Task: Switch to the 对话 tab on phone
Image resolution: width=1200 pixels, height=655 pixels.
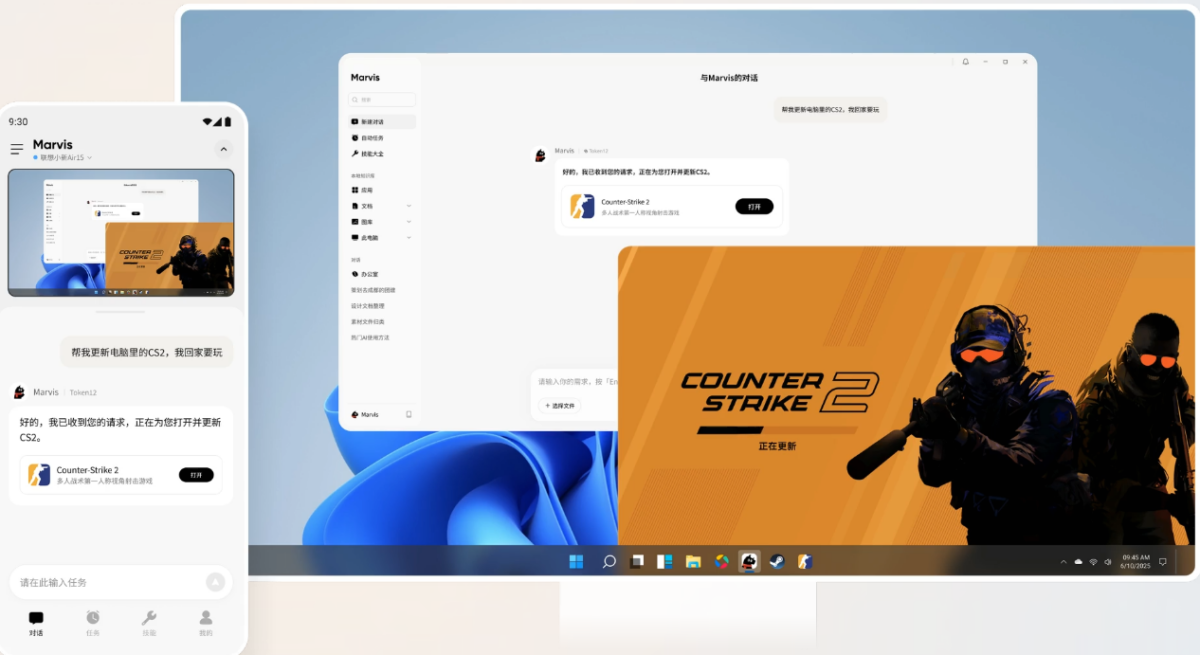Action: tap(36, 623)
